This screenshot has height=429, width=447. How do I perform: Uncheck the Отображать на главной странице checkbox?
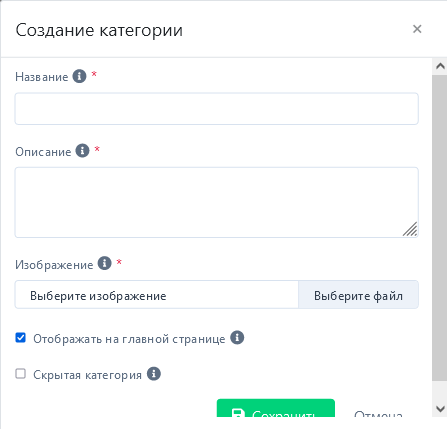tap(21, 338)
